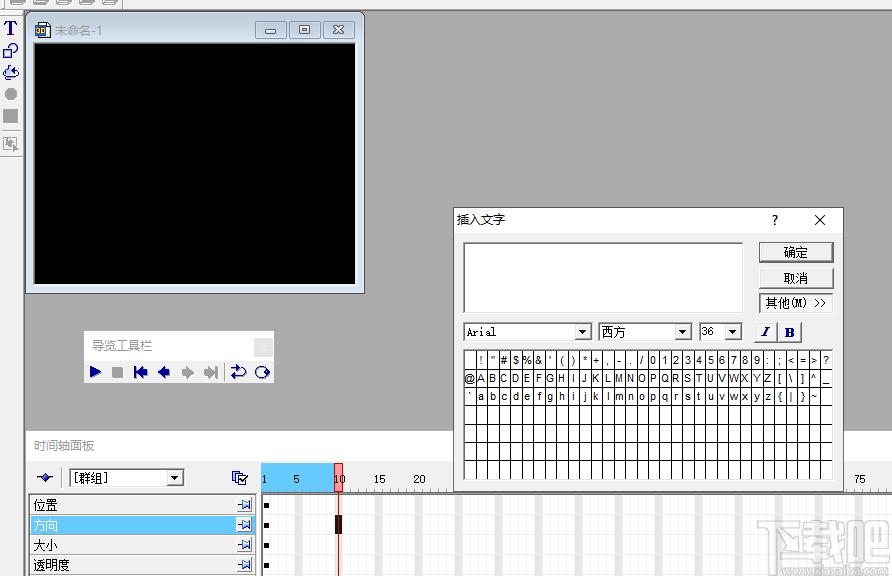The height and width of the screenshot is (576, 892).
Task: Click the text input area in dialog
Action: pyautogui.click(x=603, y=277)
